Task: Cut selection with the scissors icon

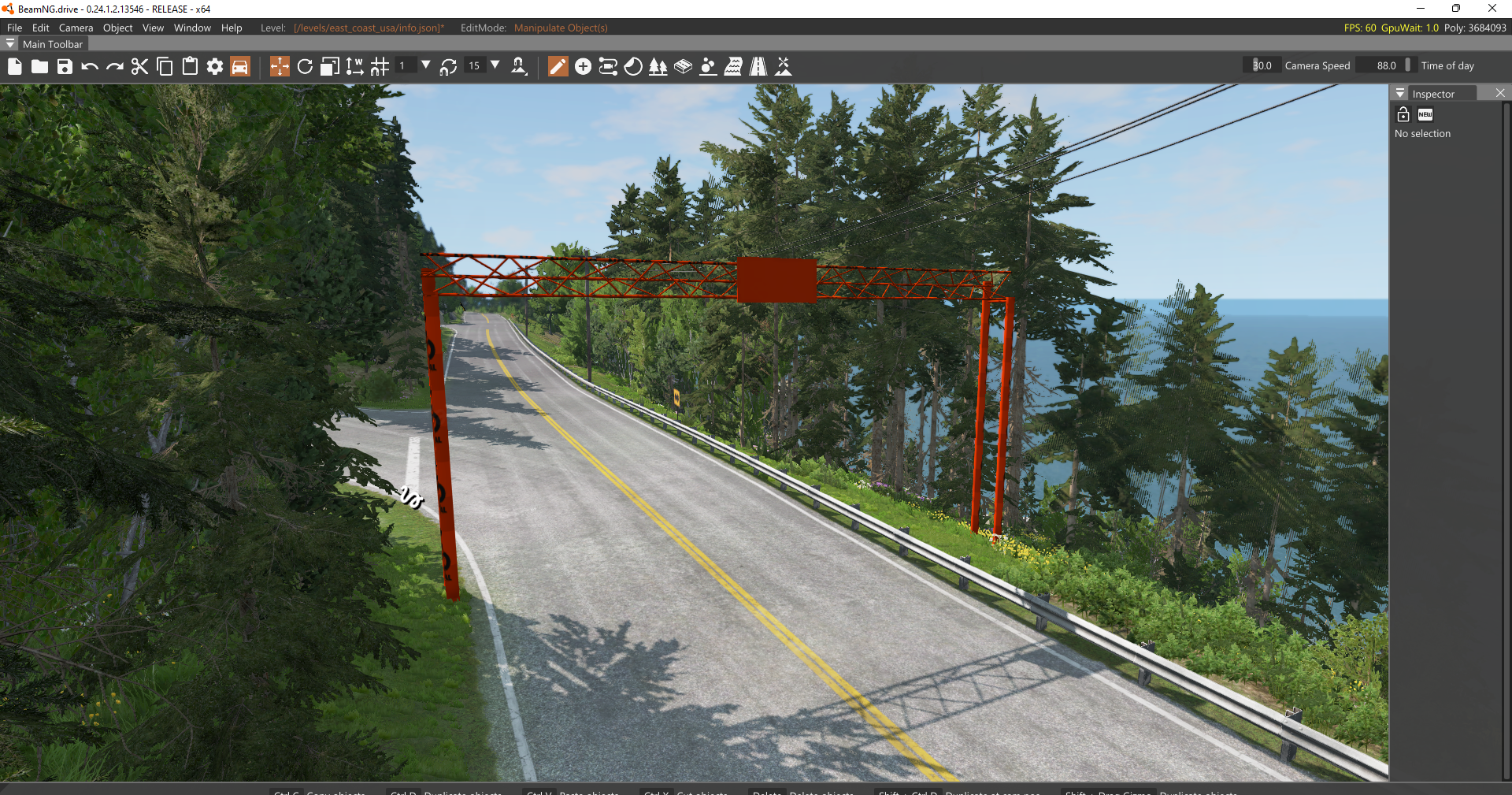Action: click(x=139, y=67)
